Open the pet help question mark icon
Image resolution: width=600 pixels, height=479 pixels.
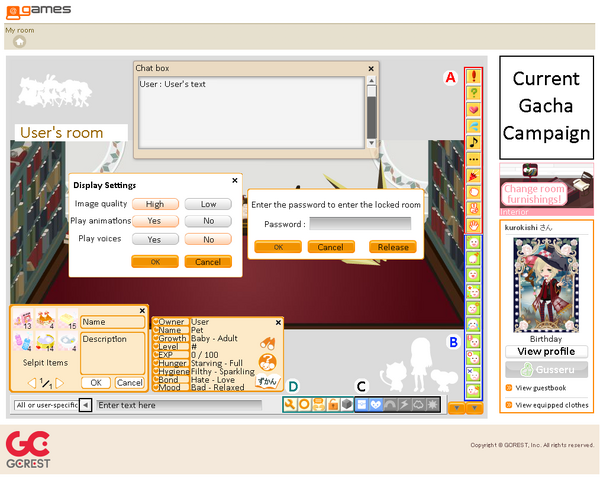(267, 362)
